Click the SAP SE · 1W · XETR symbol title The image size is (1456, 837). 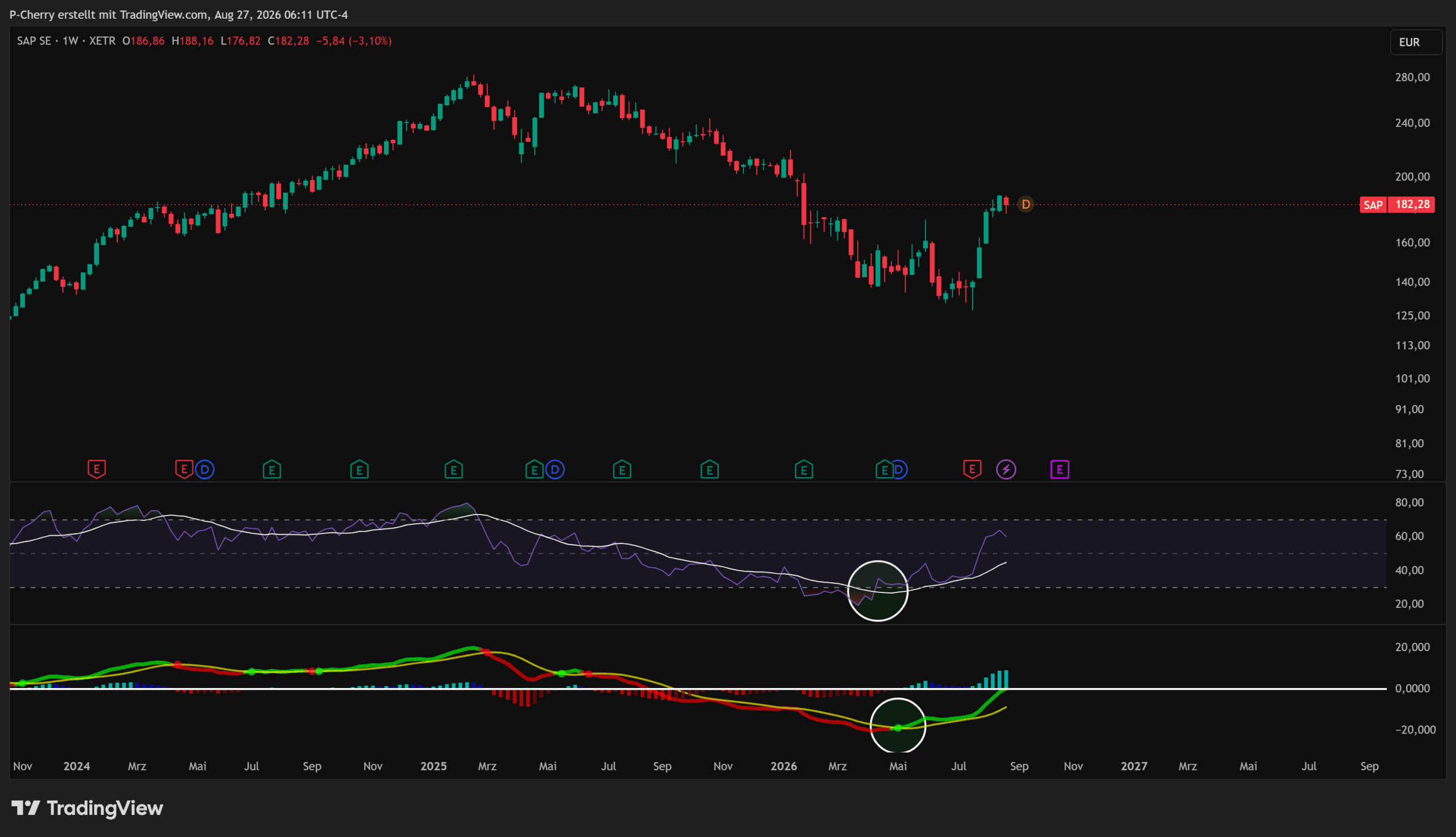pos(66,41)
